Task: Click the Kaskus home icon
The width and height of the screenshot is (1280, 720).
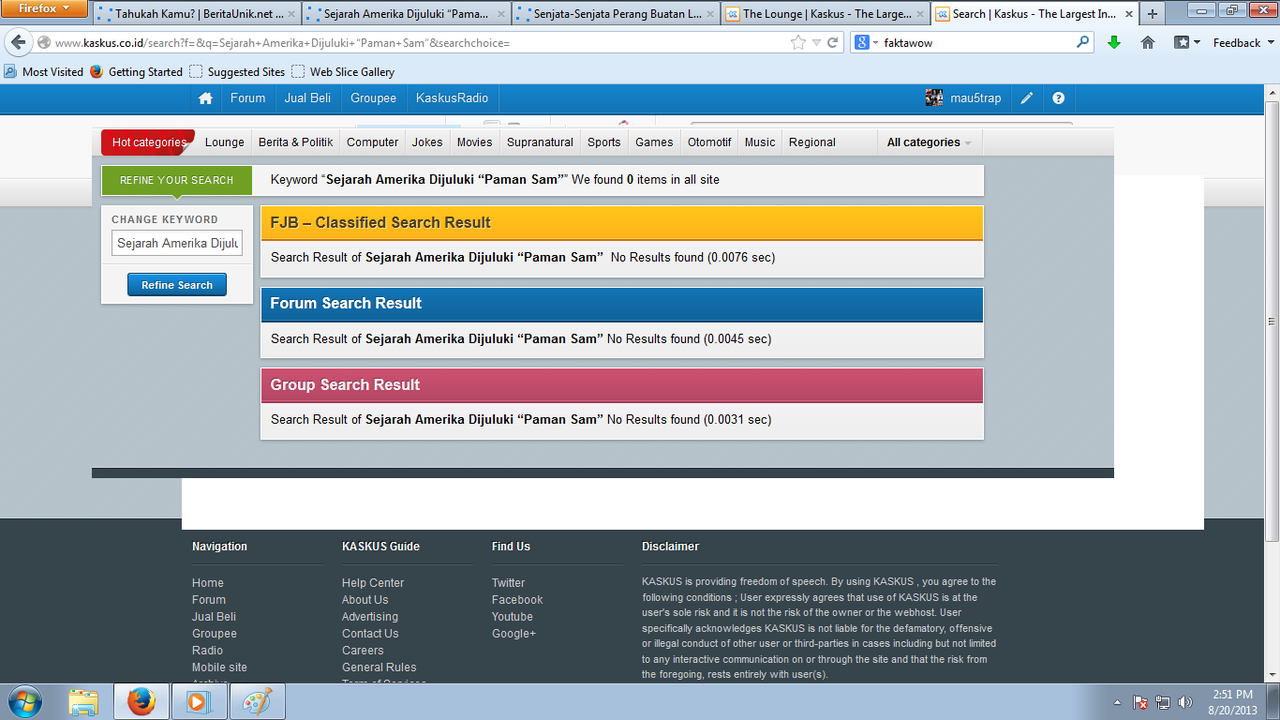Action: point(206,98)
